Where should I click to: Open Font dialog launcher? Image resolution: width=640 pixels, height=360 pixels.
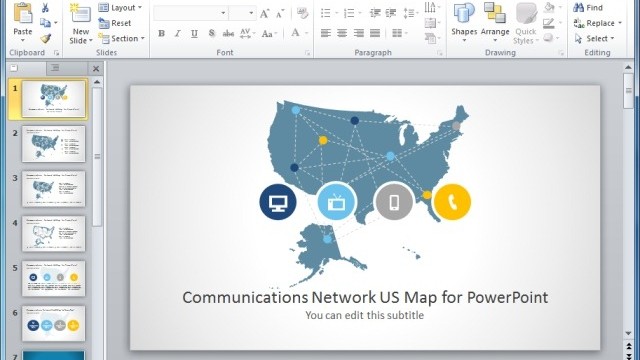tap(307, 53)
